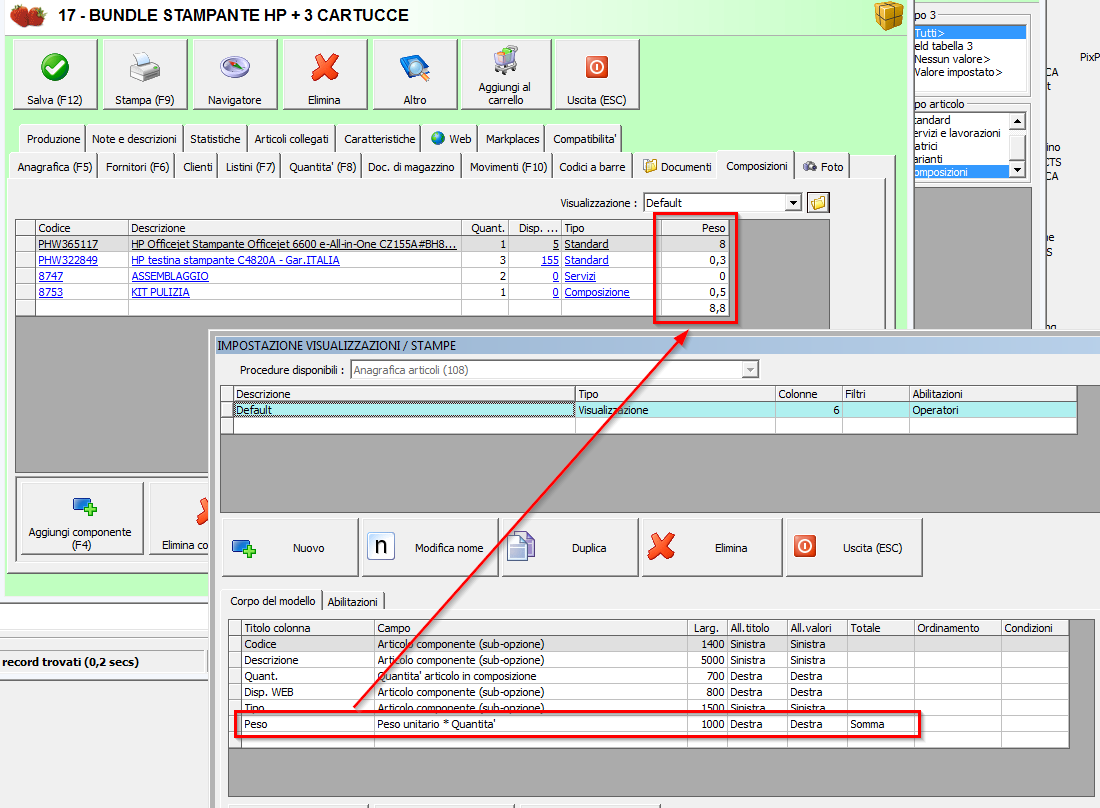Select the PHW365117 row code cell
1100x808 pixels.
(82, 244)
